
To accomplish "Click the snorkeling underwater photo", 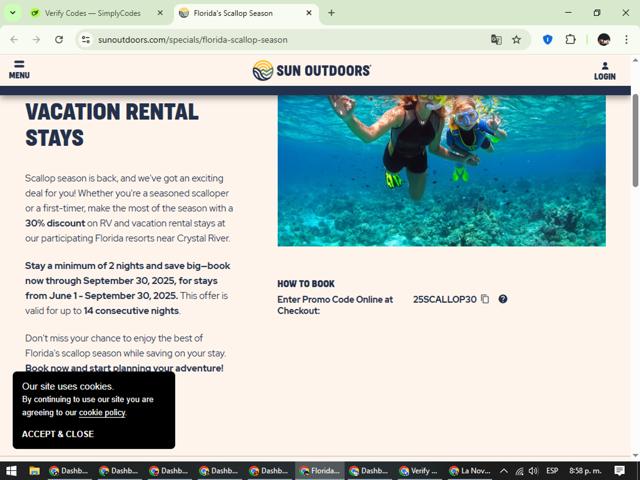I will pyautogui.click(x=442, y=171).
